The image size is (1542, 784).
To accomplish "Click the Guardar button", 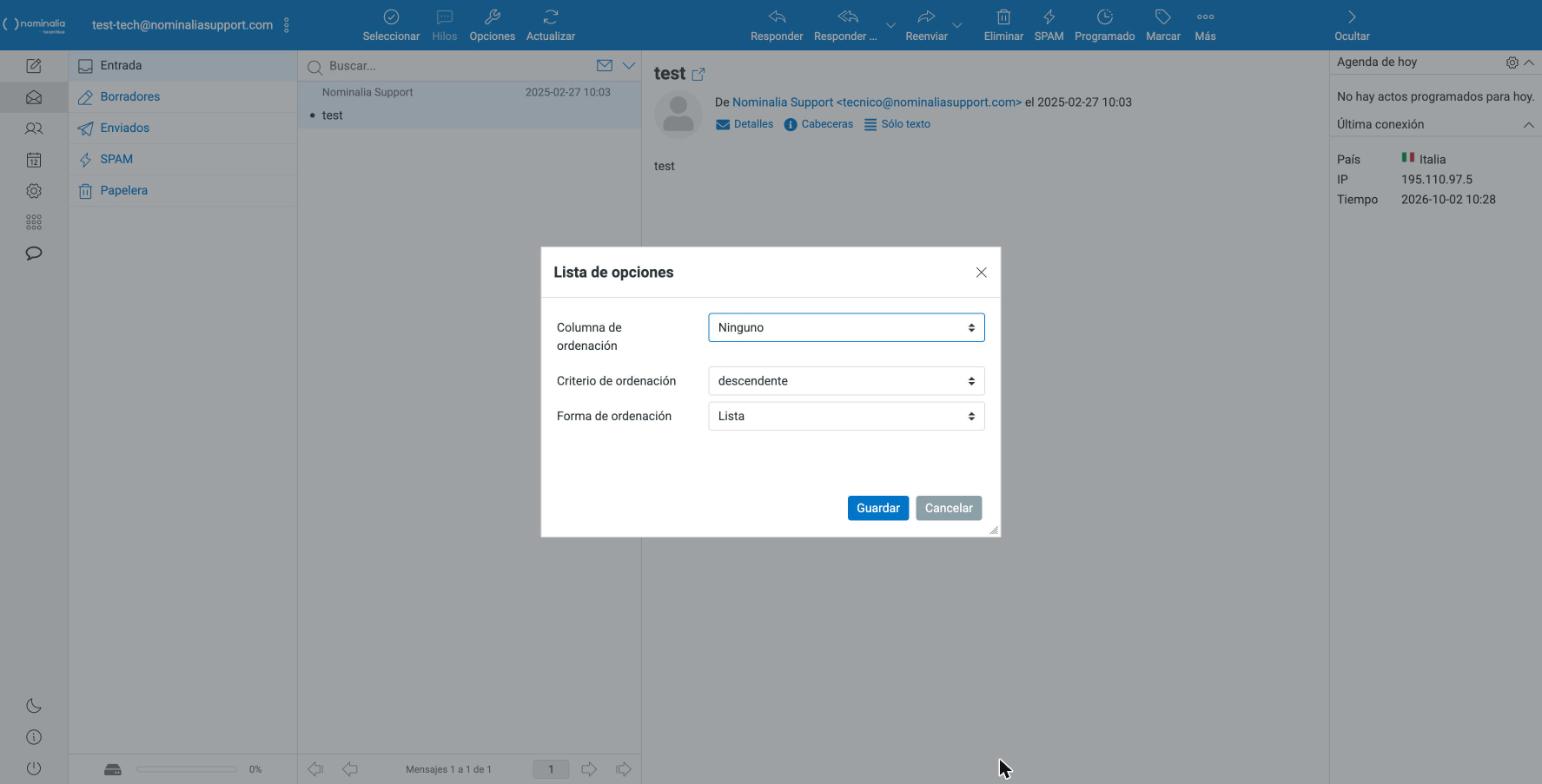I will [x=878, y=508].
